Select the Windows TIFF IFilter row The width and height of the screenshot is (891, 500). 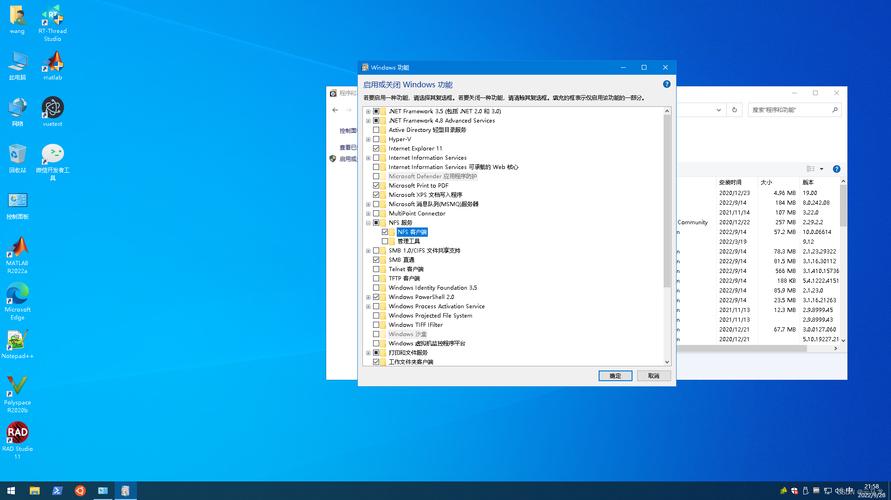pyautogui.click(x=415, y=325)
